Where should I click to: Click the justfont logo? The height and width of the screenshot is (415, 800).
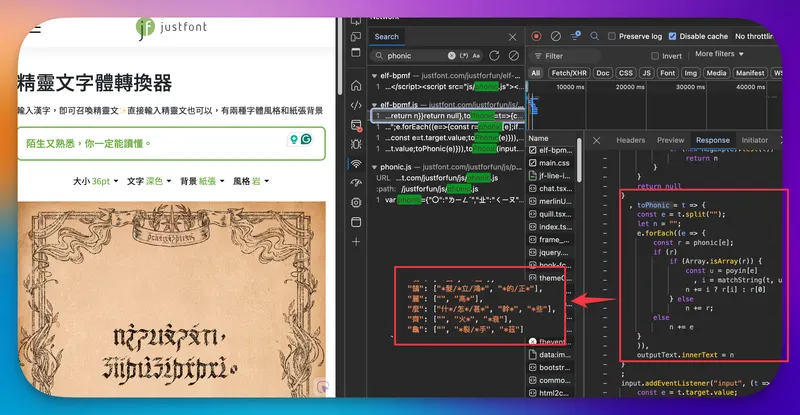coord(171,28)
